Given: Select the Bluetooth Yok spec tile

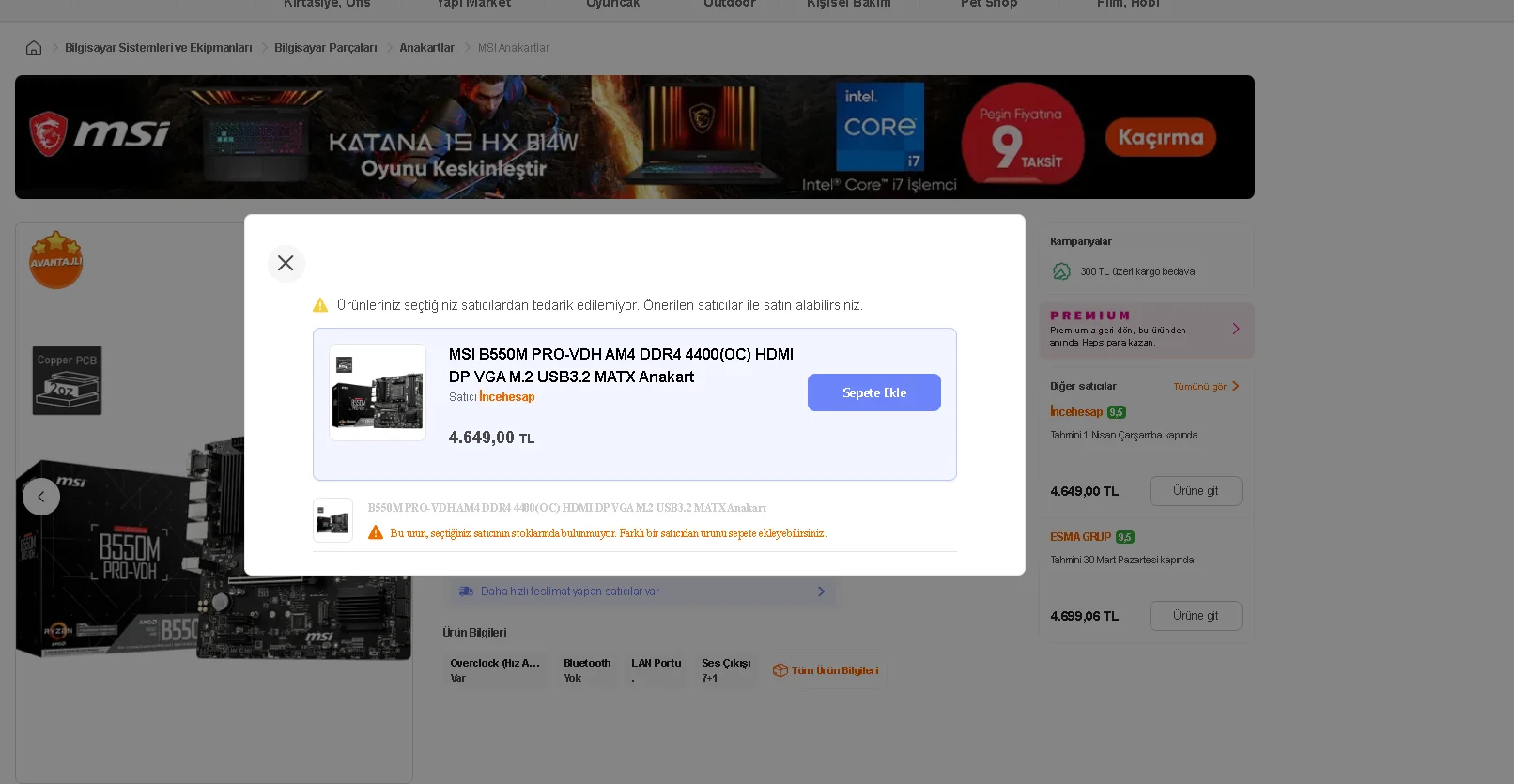Looking at the screenshot, I should (587, 670).
